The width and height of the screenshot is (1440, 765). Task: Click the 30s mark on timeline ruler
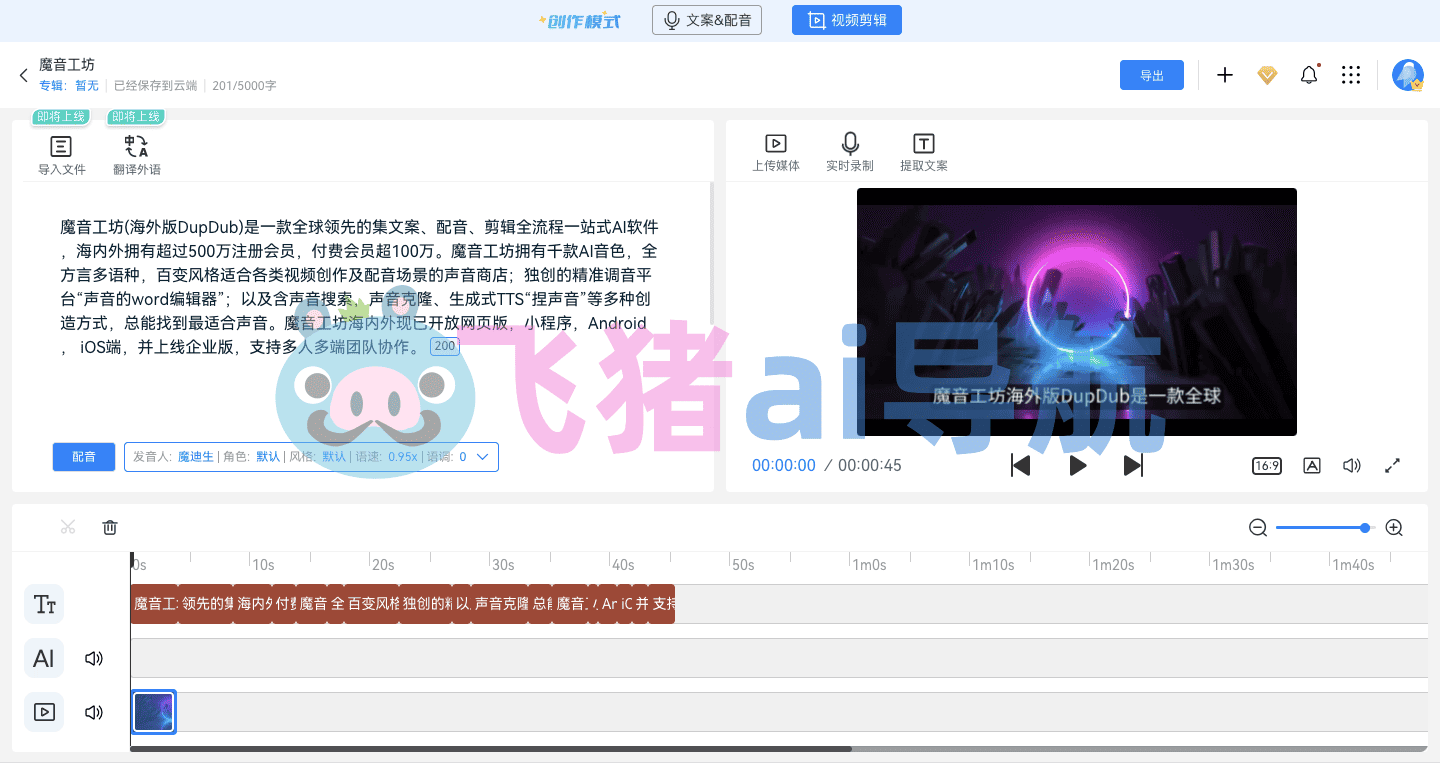point(502,565)
